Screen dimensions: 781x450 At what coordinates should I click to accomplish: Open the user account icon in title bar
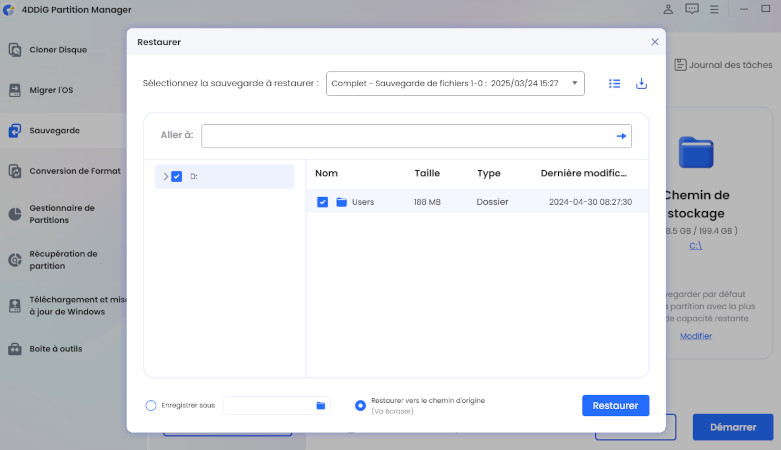pos(668,9)
